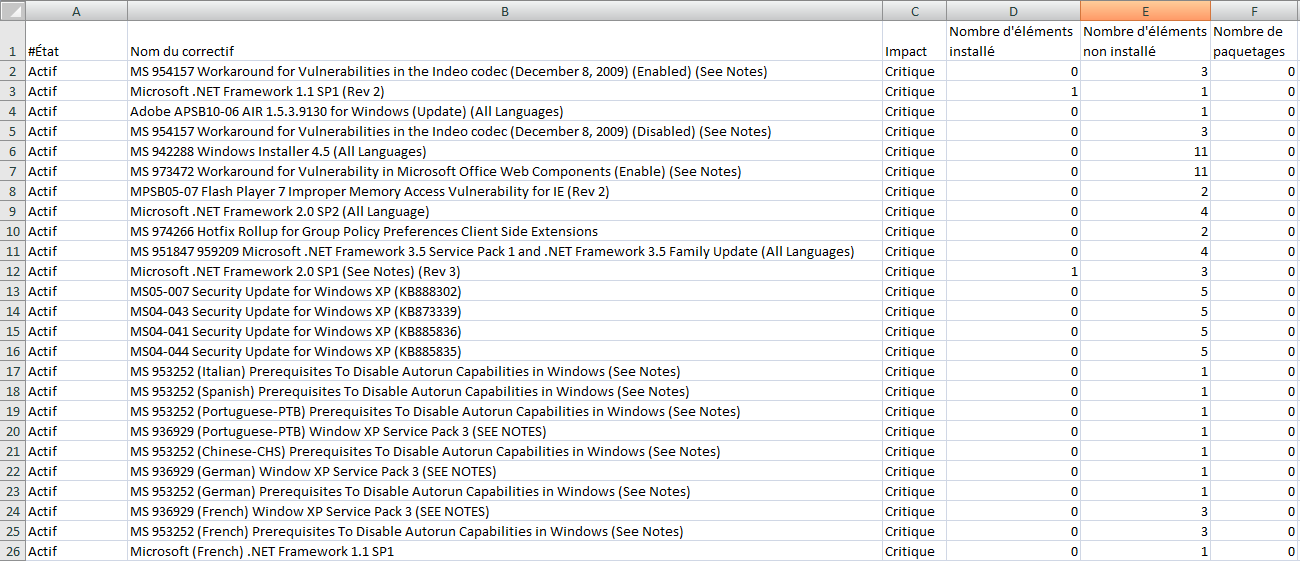
Task: Select column C header
Action: click(x=914, y=11)
